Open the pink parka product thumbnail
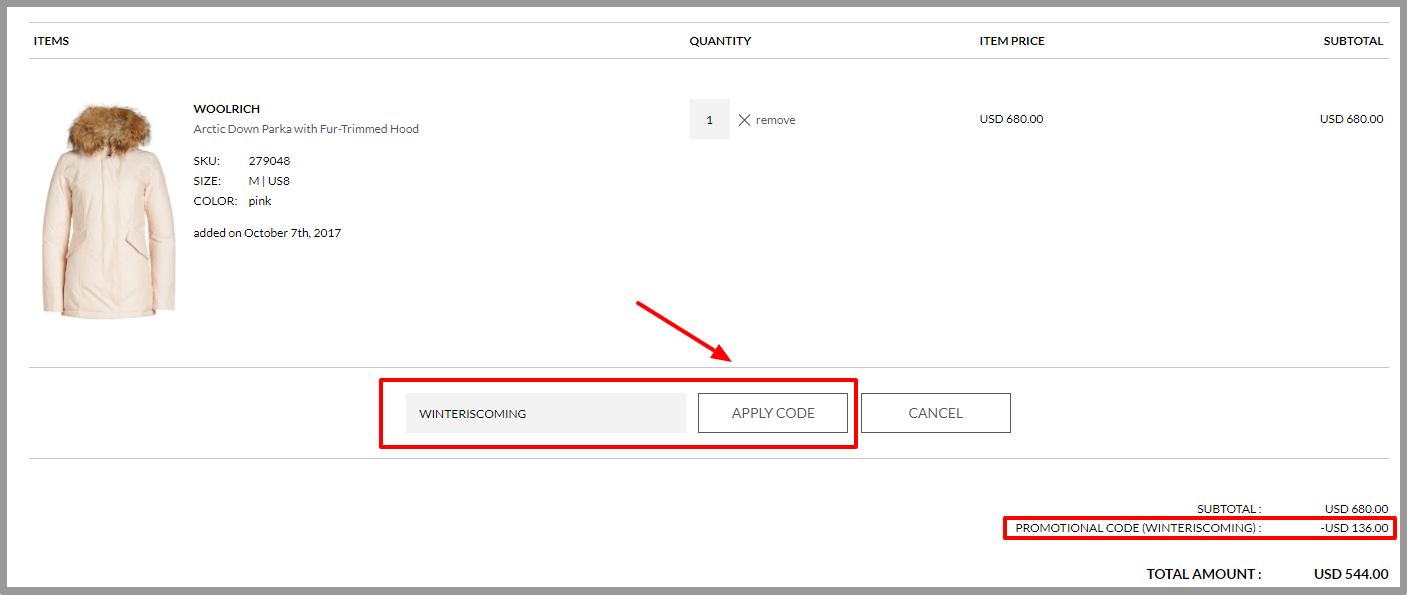This screenshot has width=1407, height=595. (x=110, y=210)
